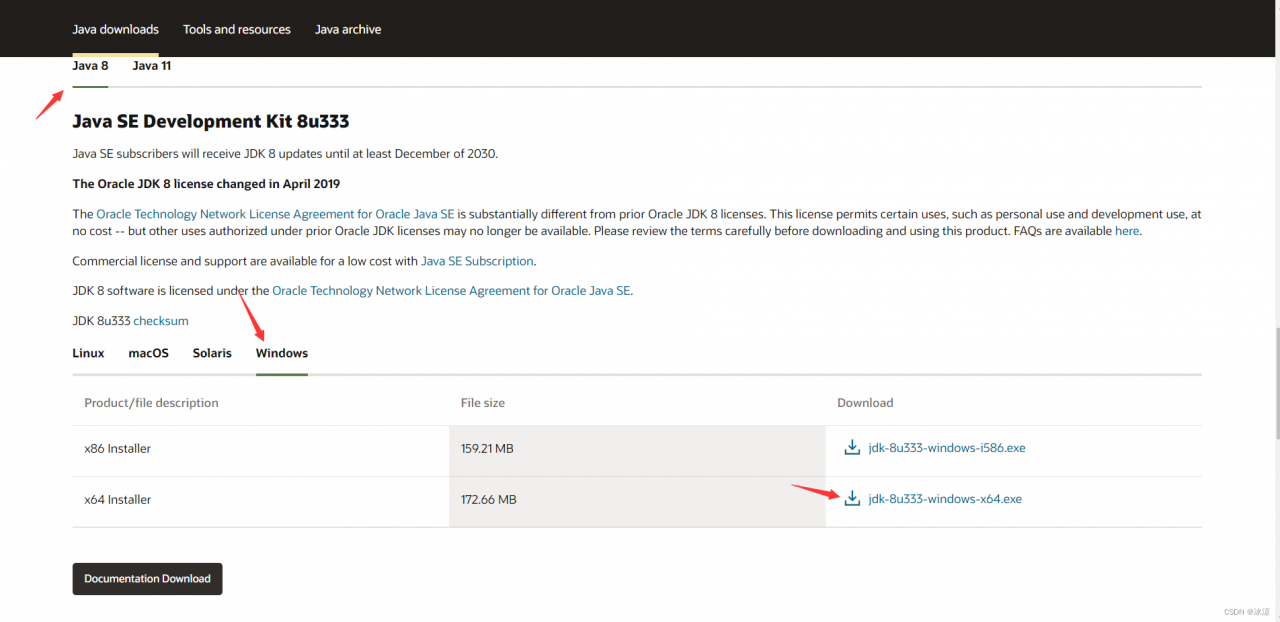This screenshot has width=1280, height=622.
Task: Click the 'x64 Installer' description cell
Action: click(261, 502)
